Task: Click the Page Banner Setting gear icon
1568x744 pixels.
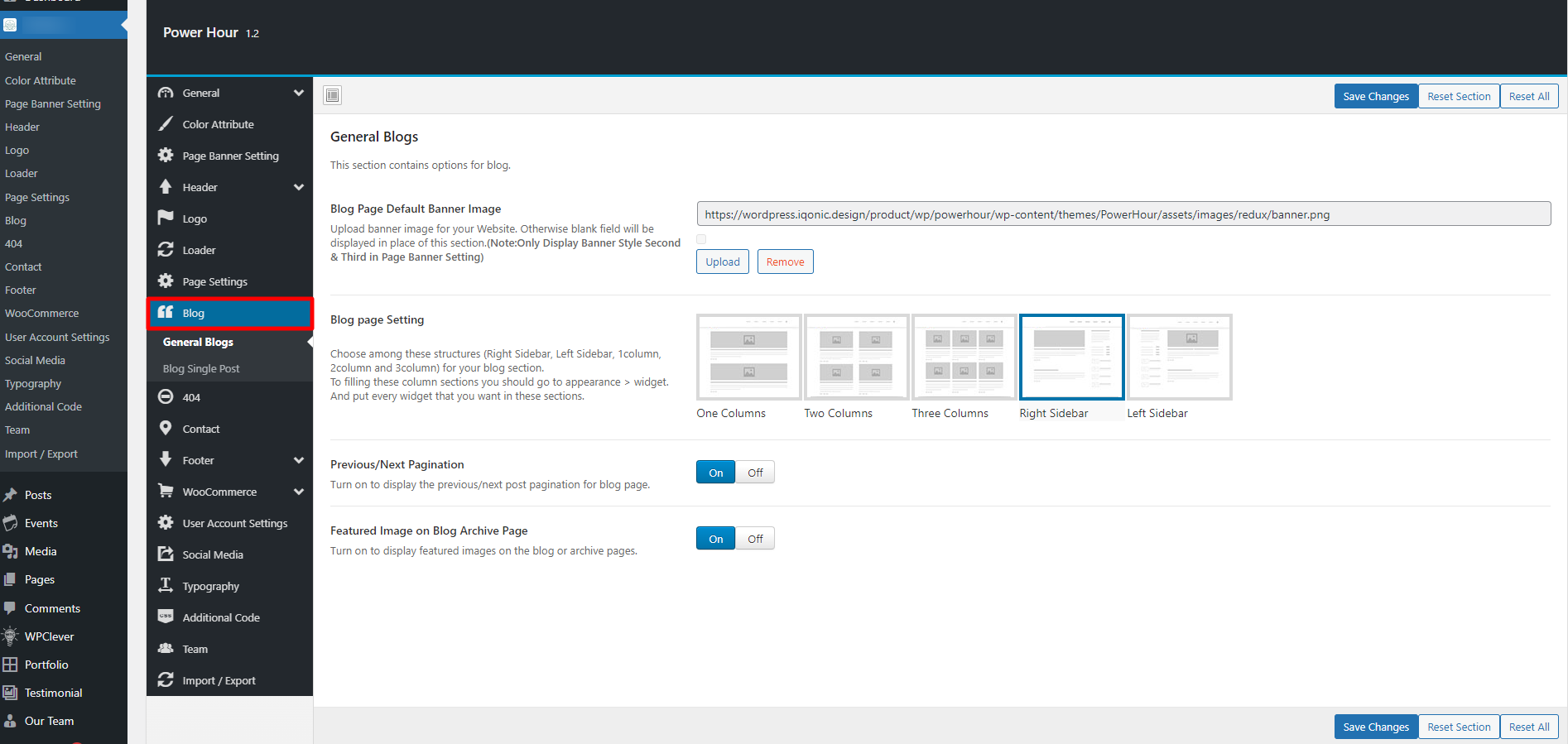Action: point(166,156)
